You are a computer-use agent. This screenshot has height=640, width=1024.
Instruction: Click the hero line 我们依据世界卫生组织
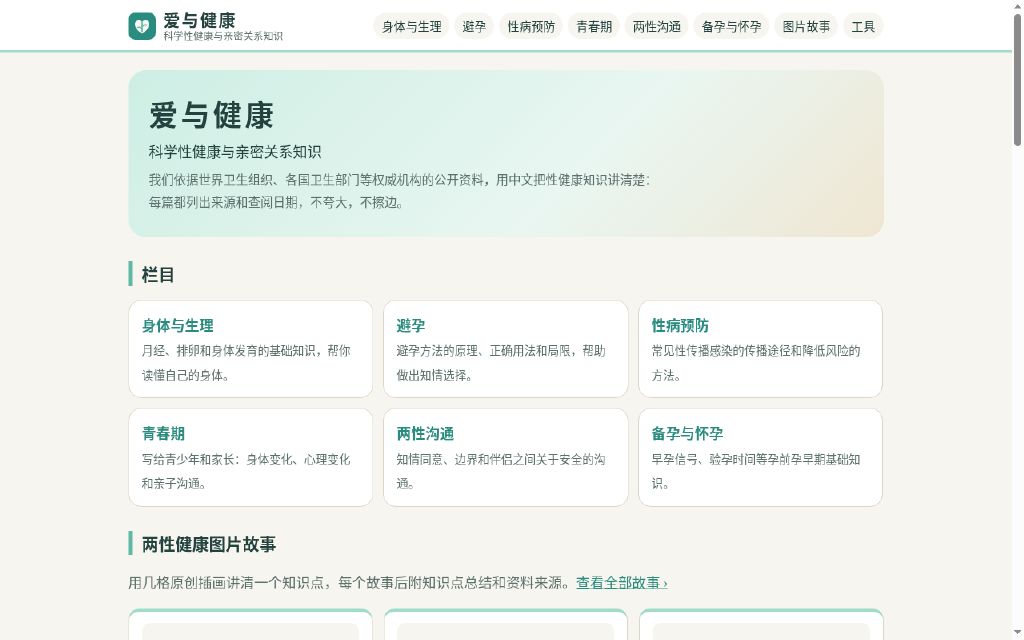[x=209, y=180]
